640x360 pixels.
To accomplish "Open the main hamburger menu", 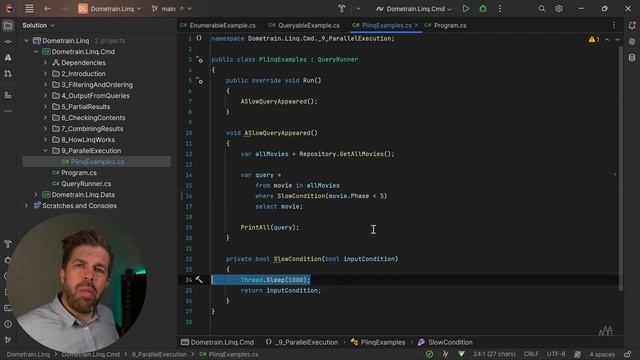I will tap(29, 9).
